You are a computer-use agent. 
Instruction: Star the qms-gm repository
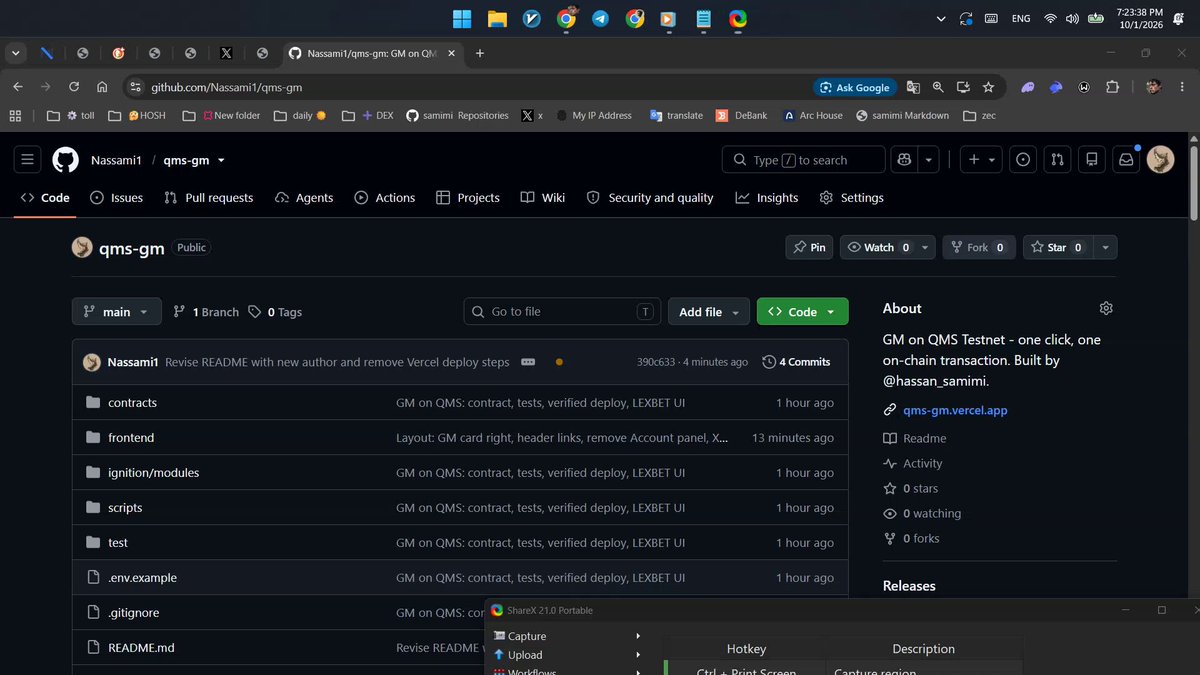[1056, 247]
